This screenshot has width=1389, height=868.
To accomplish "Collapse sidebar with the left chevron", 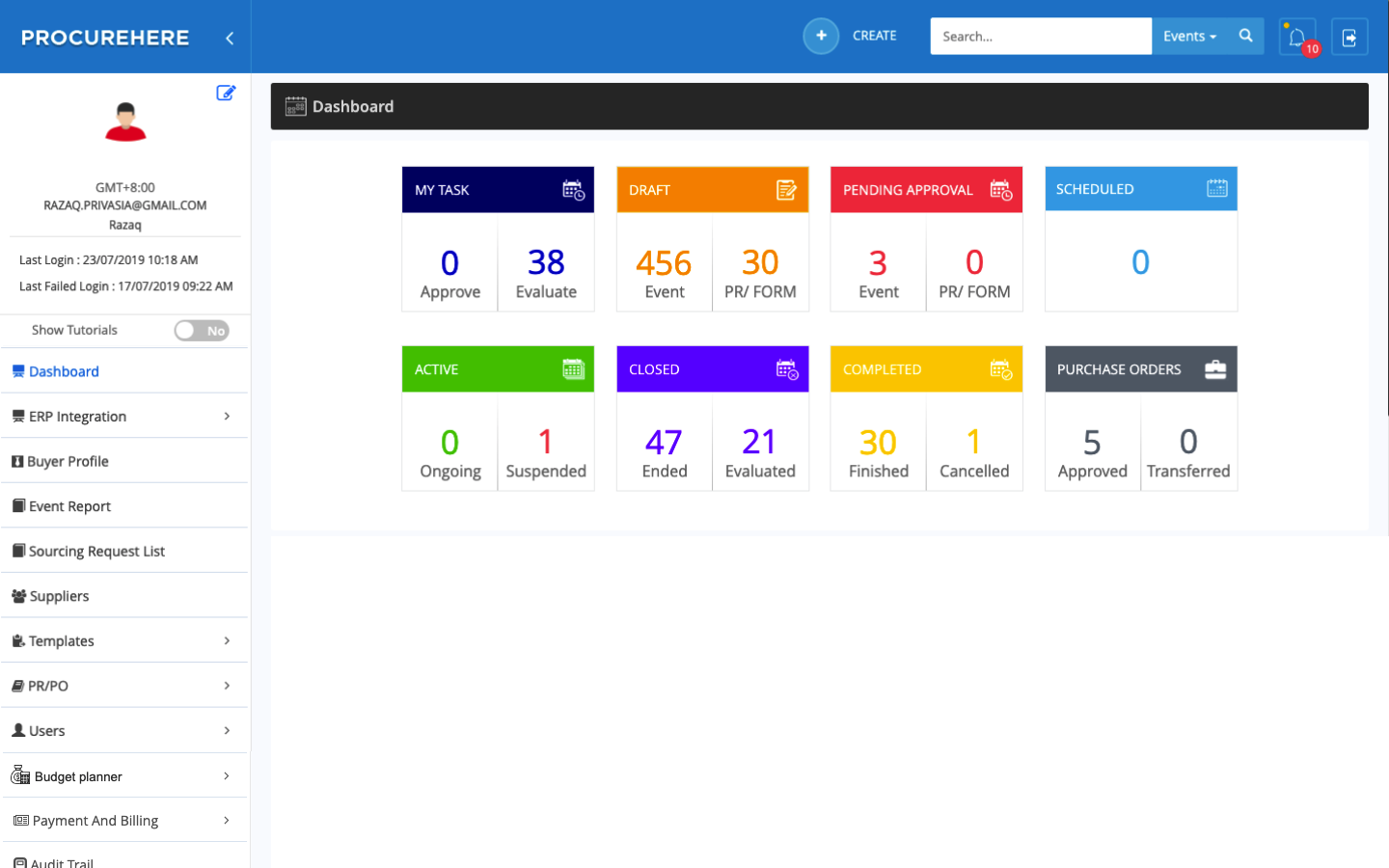I will click(x=230, y=38).
